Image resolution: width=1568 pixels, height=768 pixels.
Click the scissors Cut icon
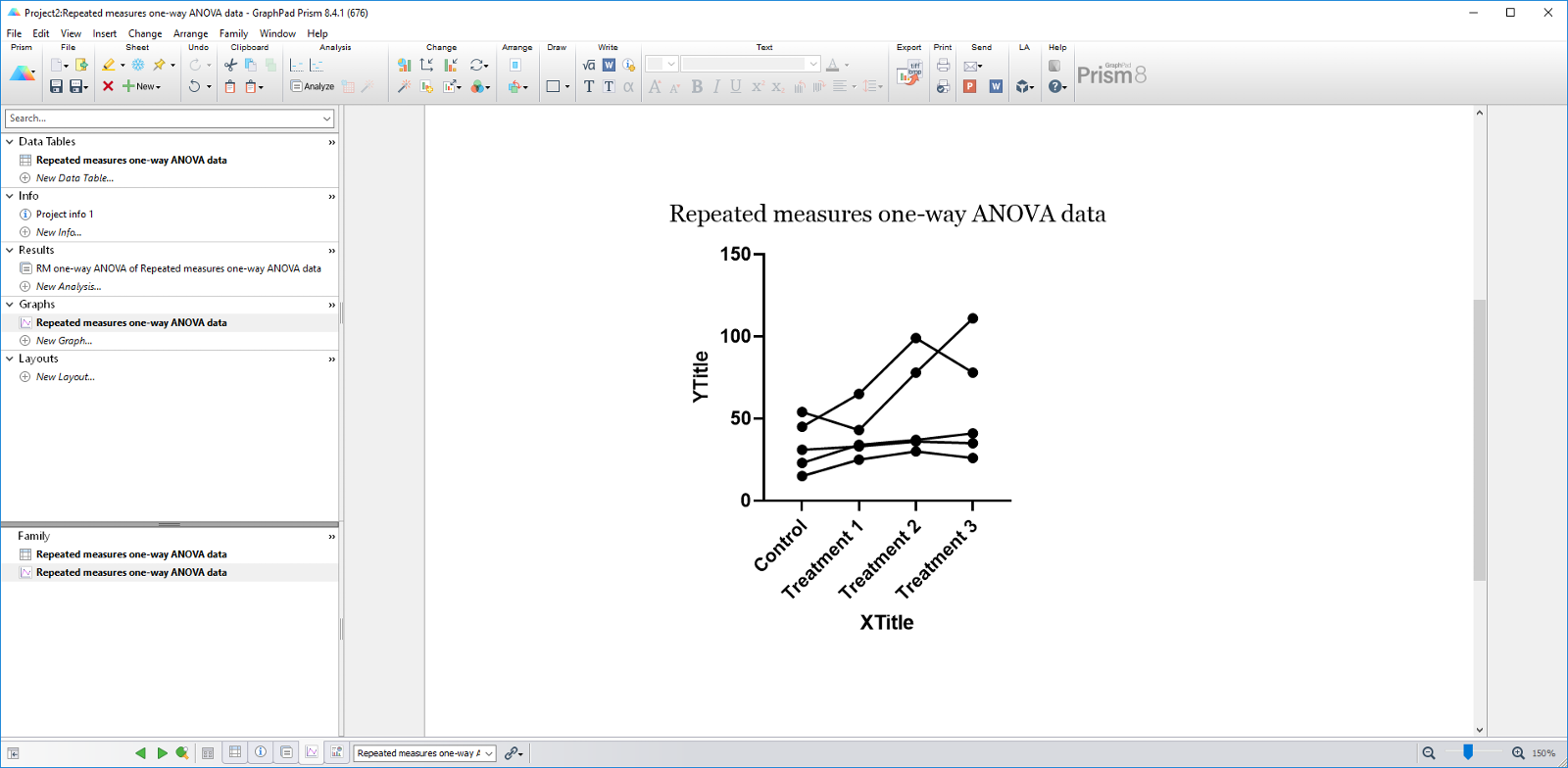(x=230, y=66)
